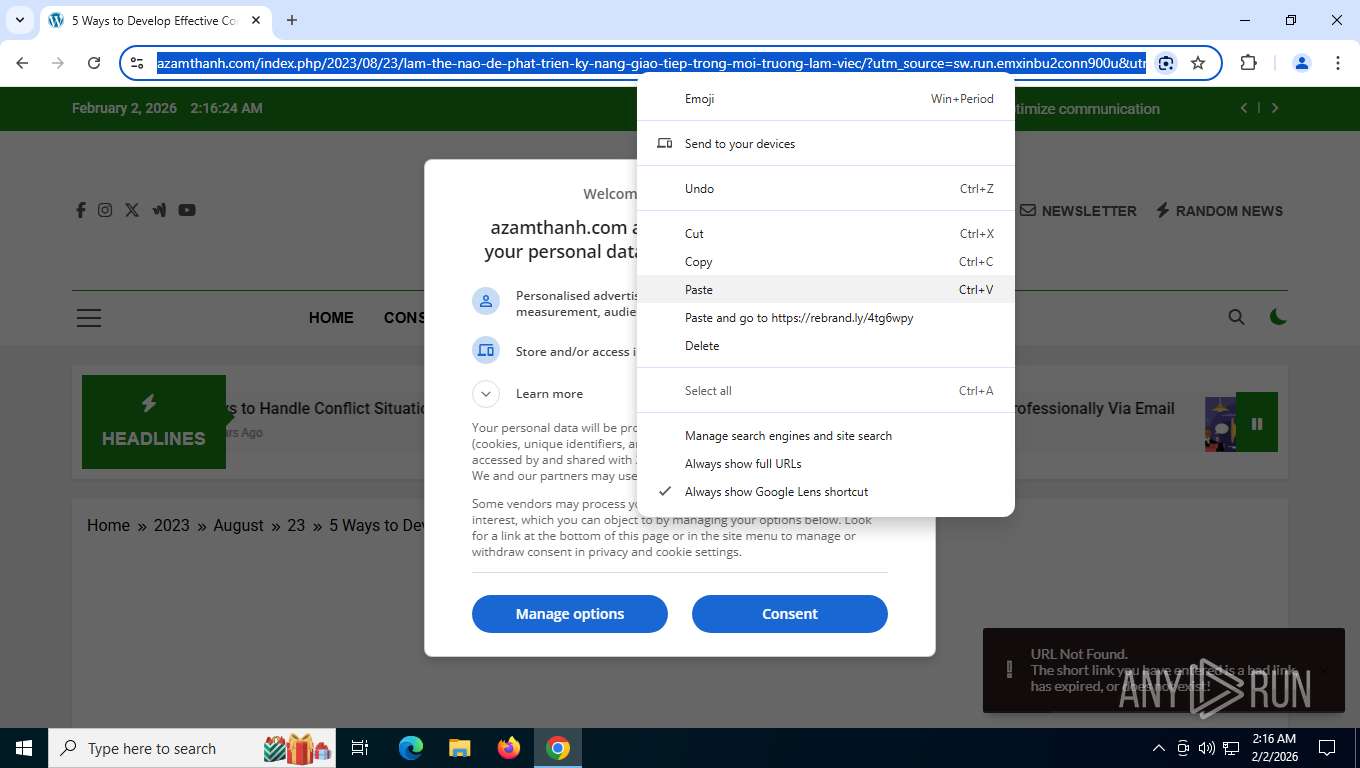Open the hamburger menu on the site

pyautogui.click(x=89, y=318)
